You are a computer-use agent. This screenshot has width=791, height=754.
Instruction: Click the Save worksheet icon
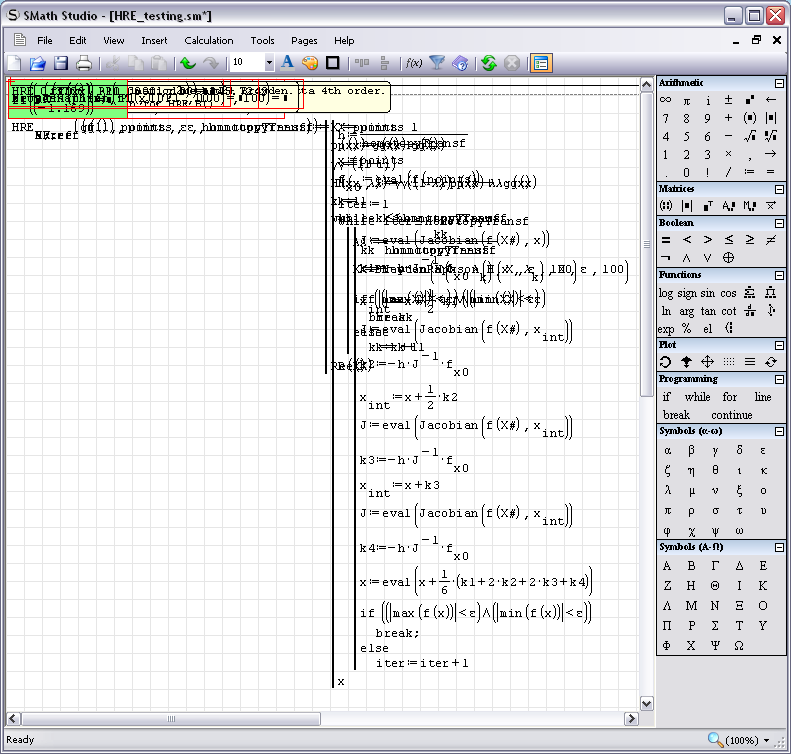click(x=61, y=63)
